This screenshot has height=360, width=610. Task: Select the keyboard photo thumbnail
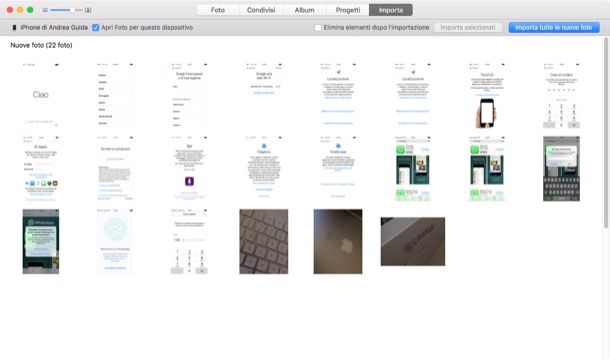264,242
